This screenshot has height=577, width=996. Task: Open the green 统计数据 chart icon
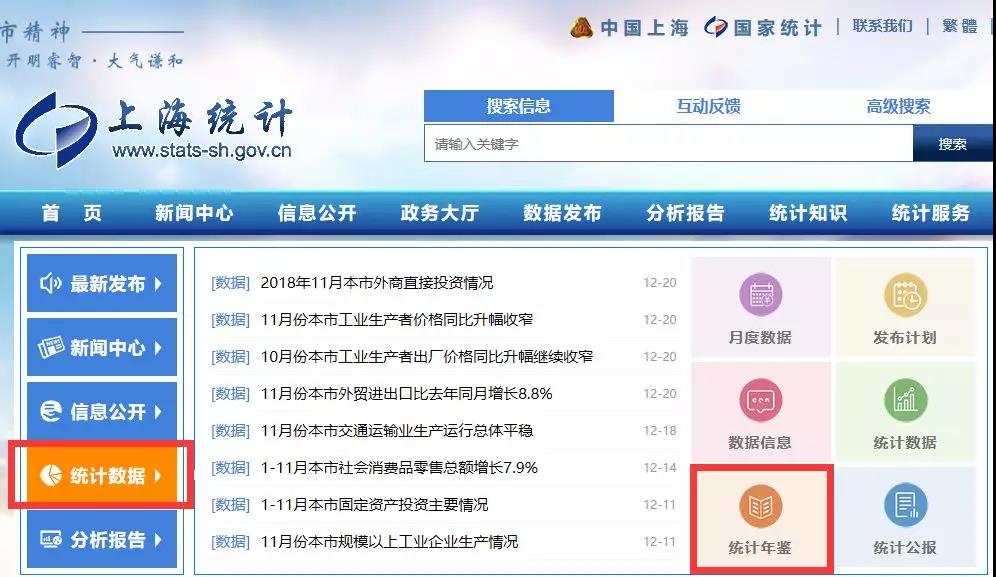(x=904, y=401)
